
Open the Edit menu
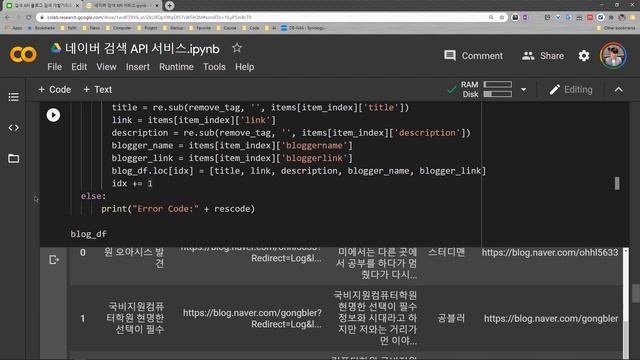tap(79, 67)
